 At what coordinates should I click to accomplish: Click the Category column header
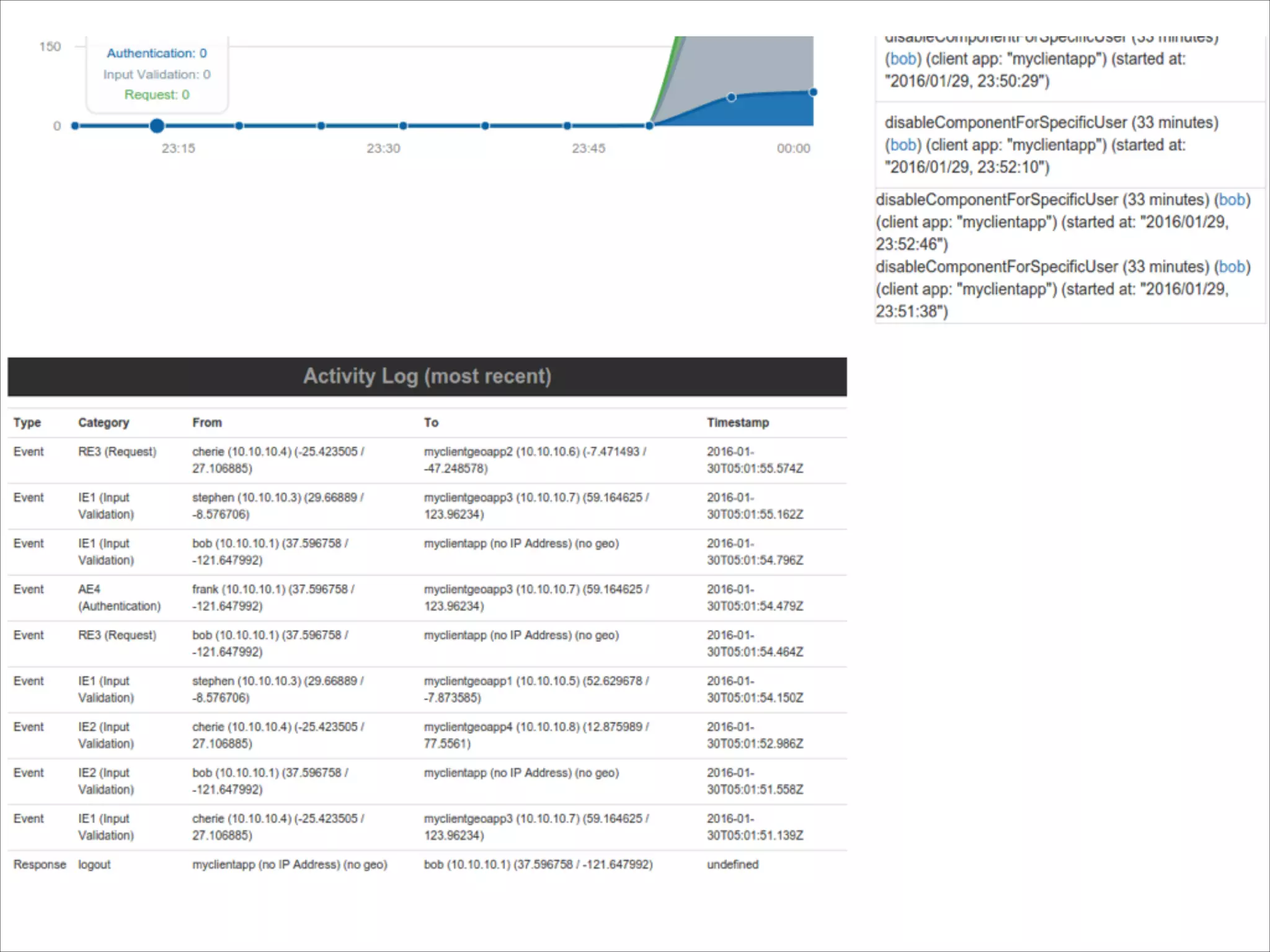pos(104,423)
